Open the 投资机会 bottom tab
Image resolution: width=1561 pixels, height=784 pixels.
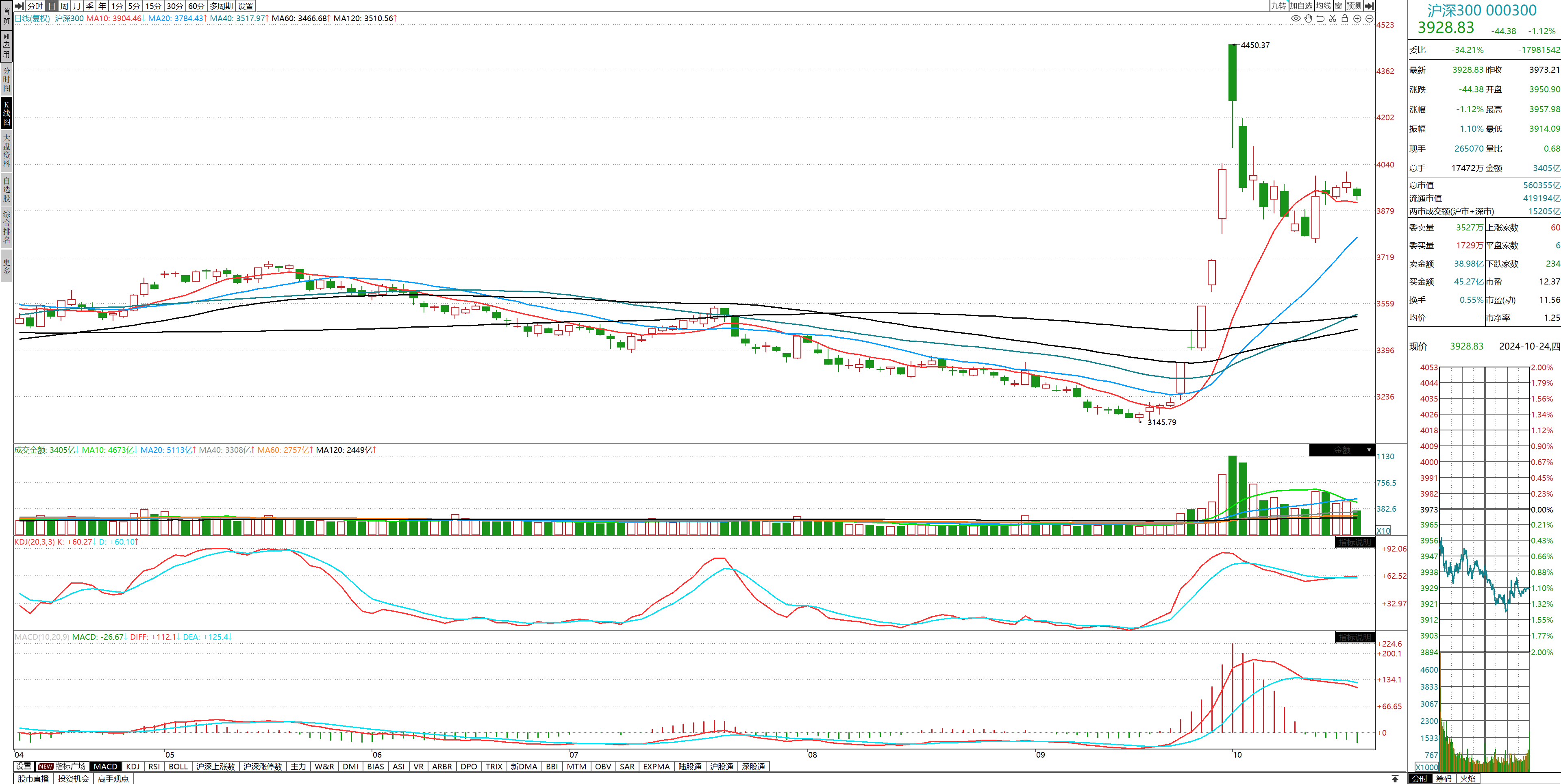tap(73, 779)
